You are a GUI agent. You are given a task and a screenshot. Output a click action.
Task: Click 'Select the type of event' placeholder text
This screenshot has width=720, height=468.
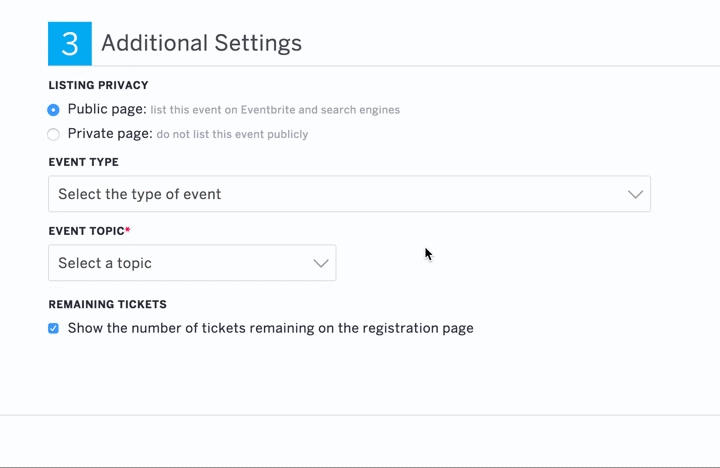140,194
